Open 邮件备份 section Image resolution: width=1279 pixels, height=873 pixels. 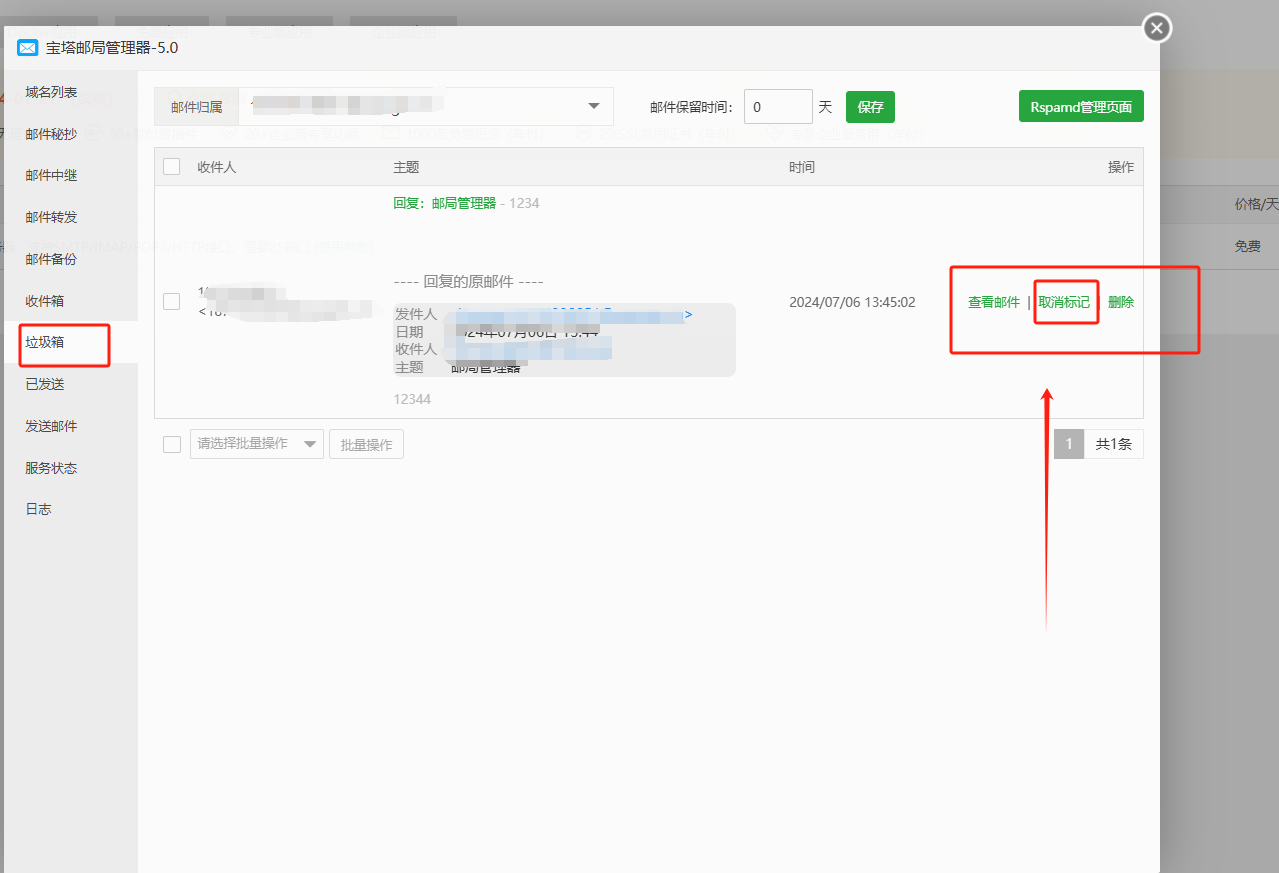tap(51, 259)
